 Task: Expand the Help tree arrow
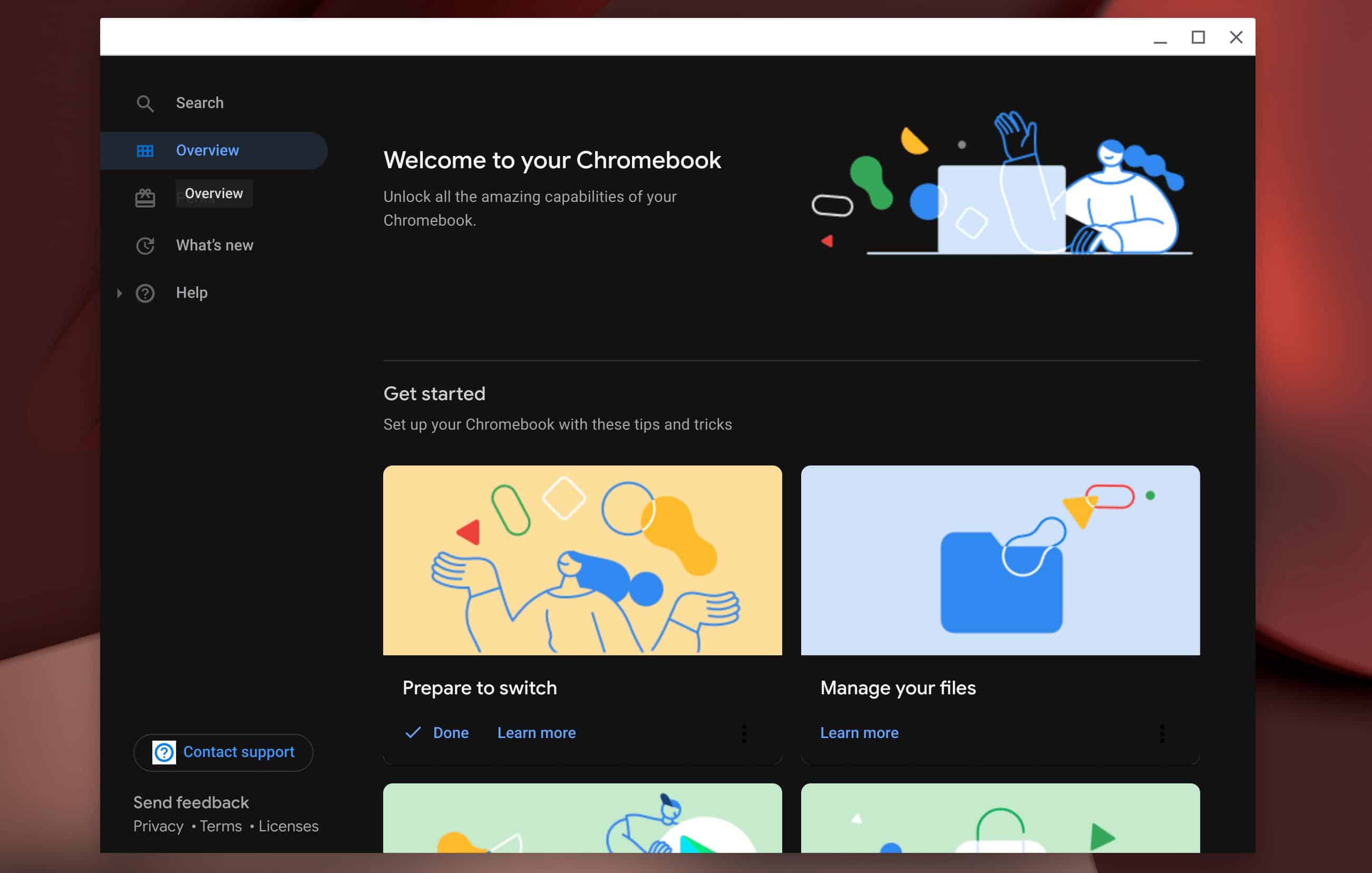pyautogui.click(x=119, y=293)
